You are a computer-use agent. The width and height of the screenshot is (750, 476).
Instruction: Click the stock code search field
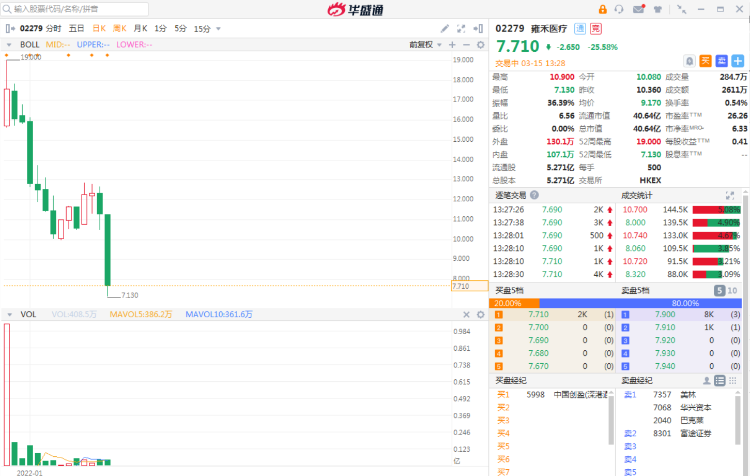pyautogui.click(x=90, y=9)
